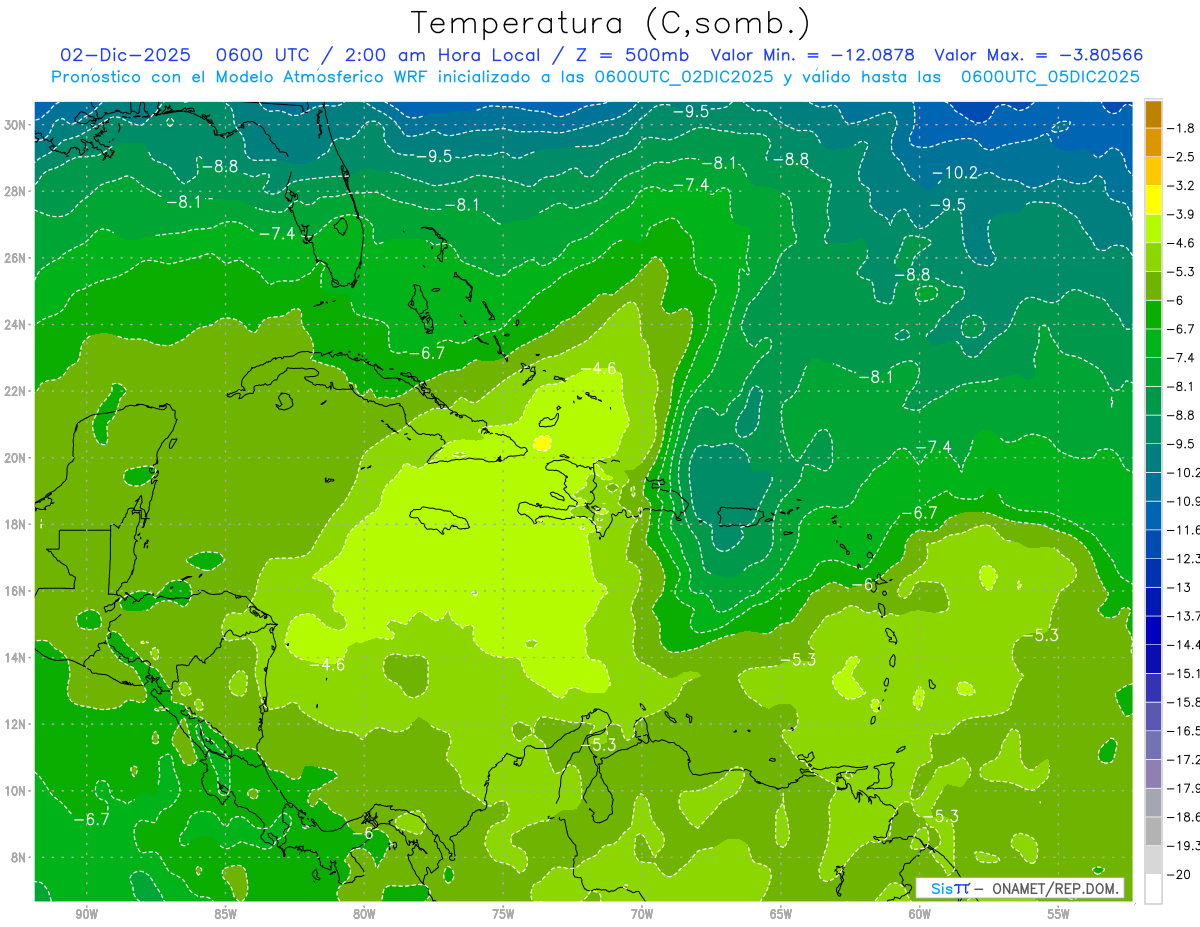The height and width of the screenshot is (927, 1200).
Task: Click the '10N' latitude axis label
Action: 16,791
